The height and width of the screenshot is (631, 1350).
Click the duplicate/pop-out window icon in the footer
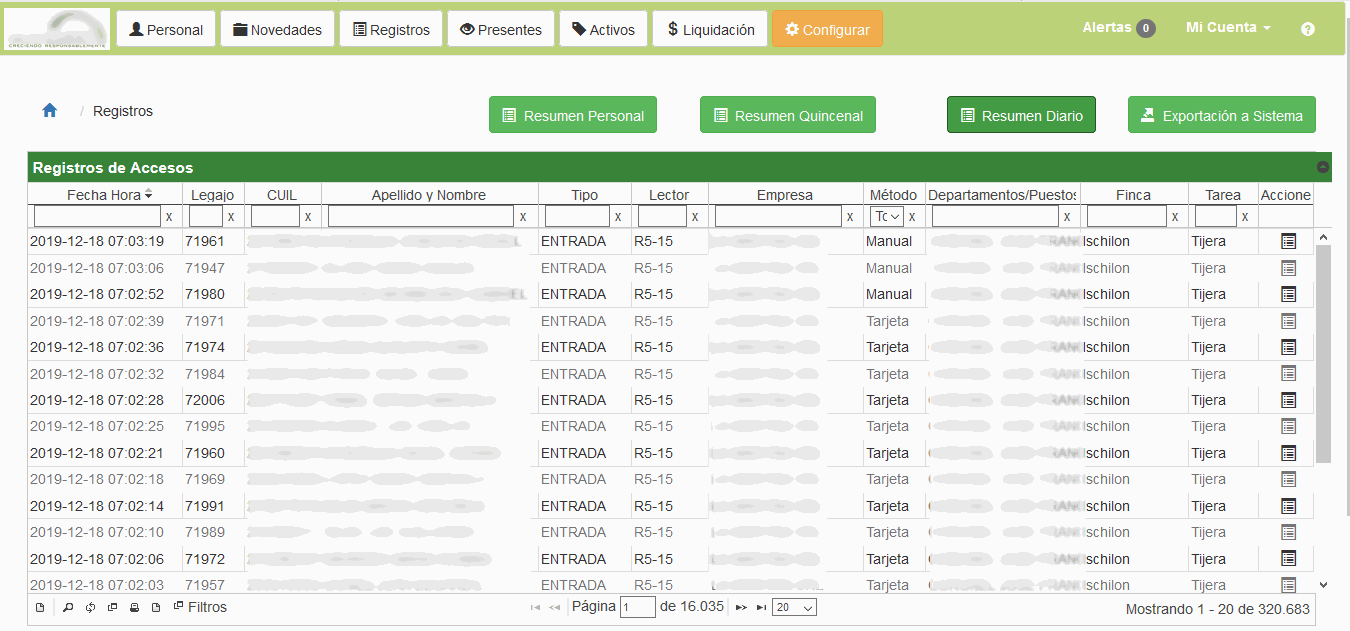tap(112, 607)
